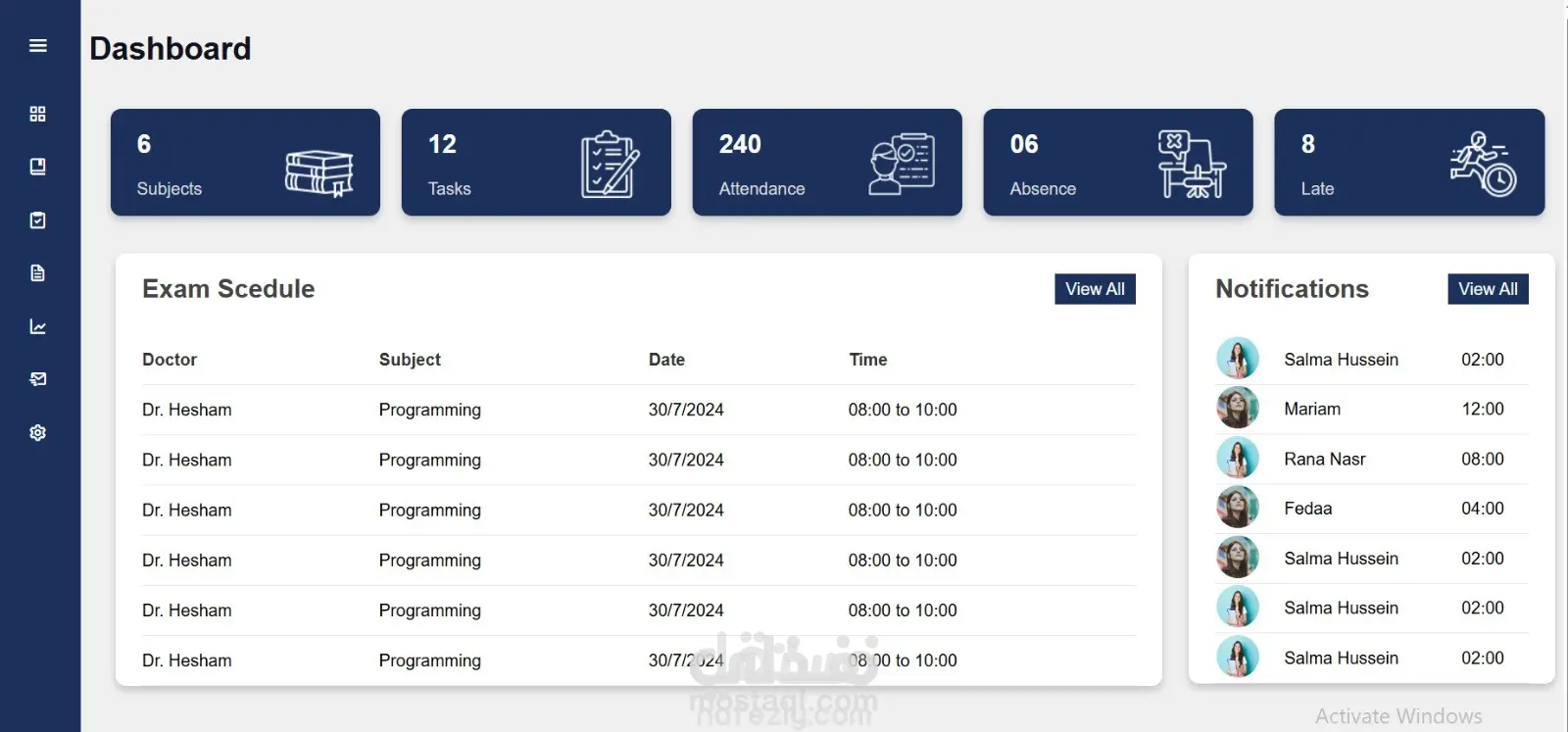Open the 240 Attendance card
The height and width of the screenshot is (732, 1568).
tap(827, 163)
